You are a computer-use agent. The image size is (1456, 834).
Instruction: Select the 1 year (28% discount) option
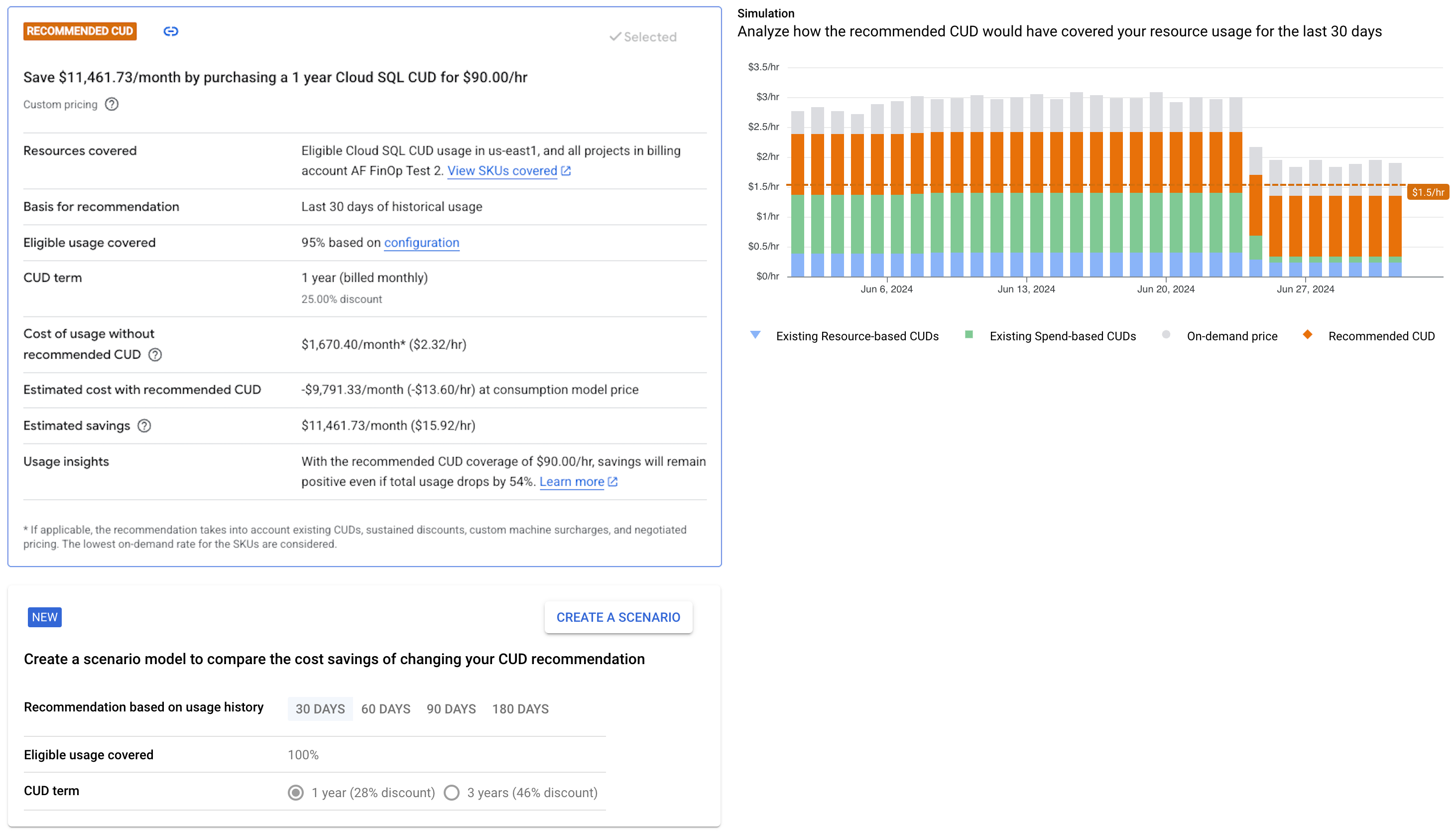[x=295, y=793]
